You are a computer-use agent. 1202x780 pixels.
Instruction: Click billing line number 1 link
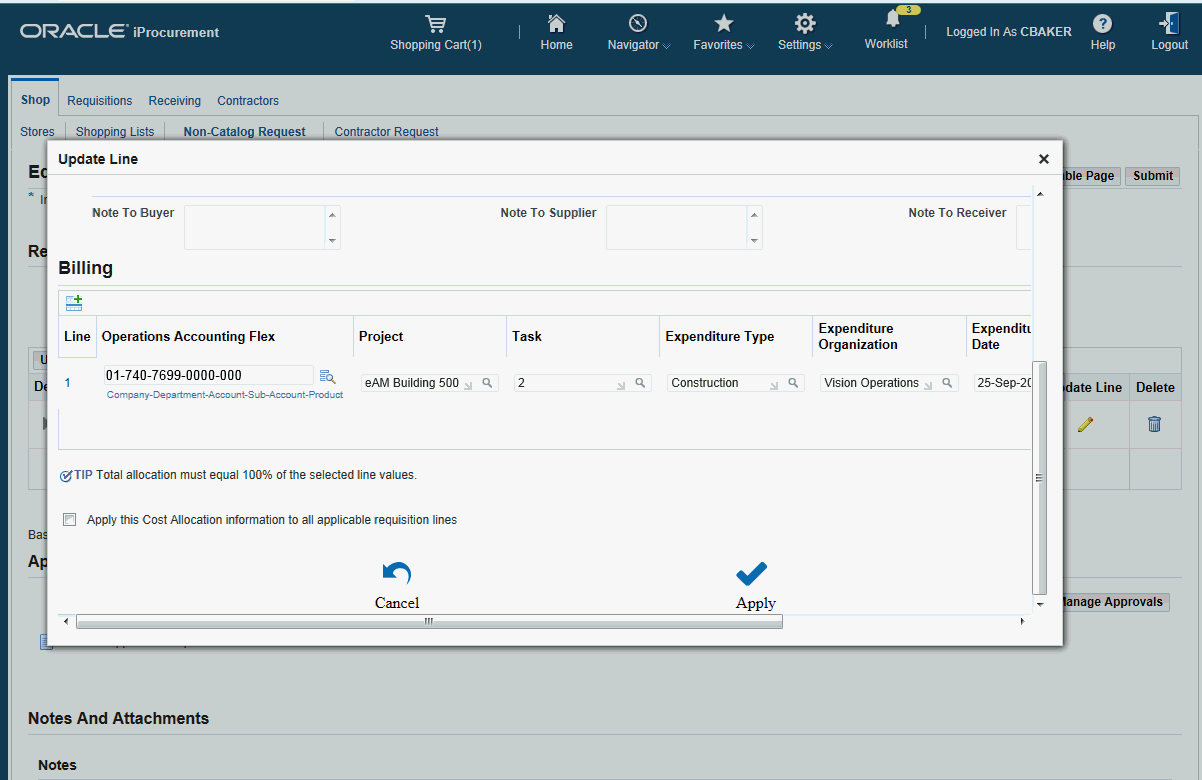tap(68, 383)
